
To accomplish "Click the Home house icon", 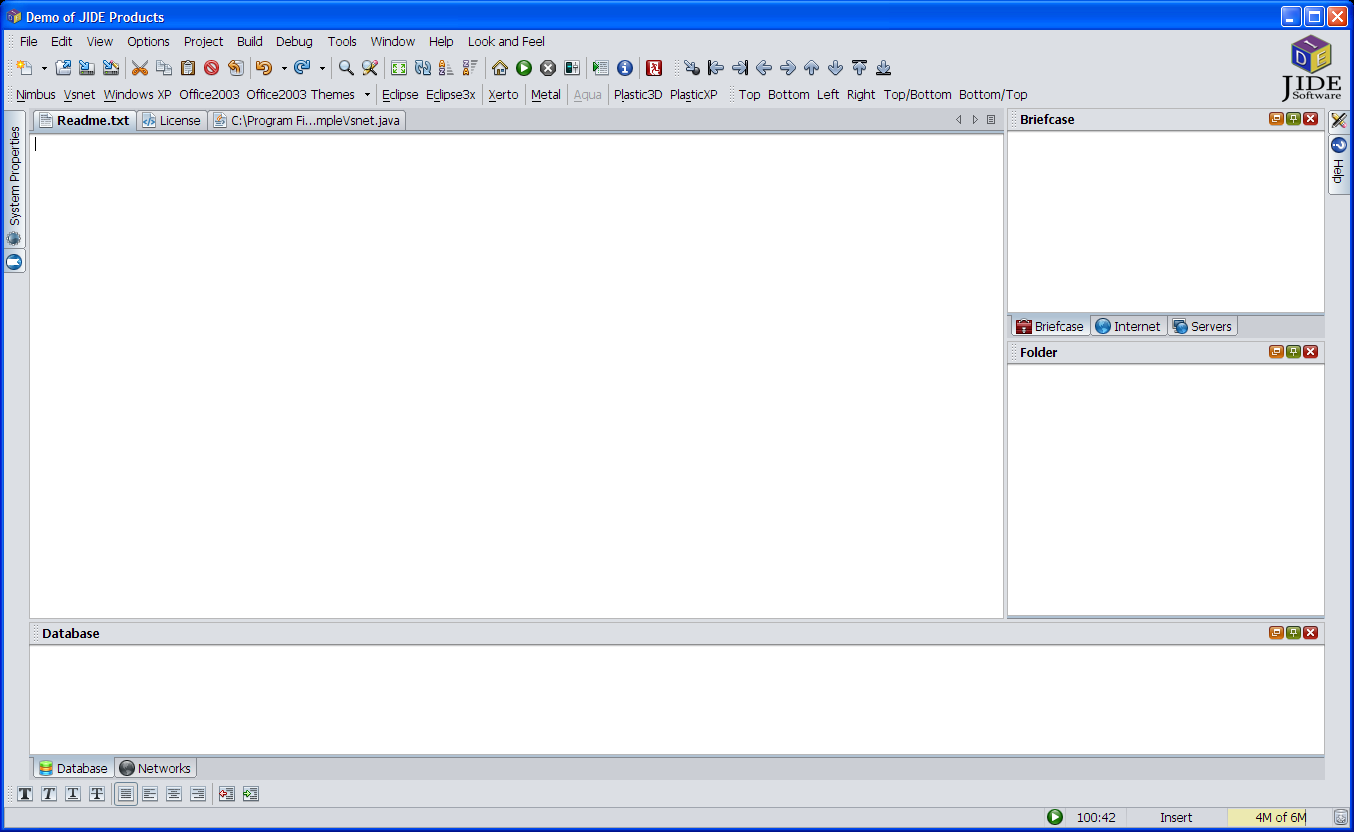I will pyautogui.click(x=500, y=68).
